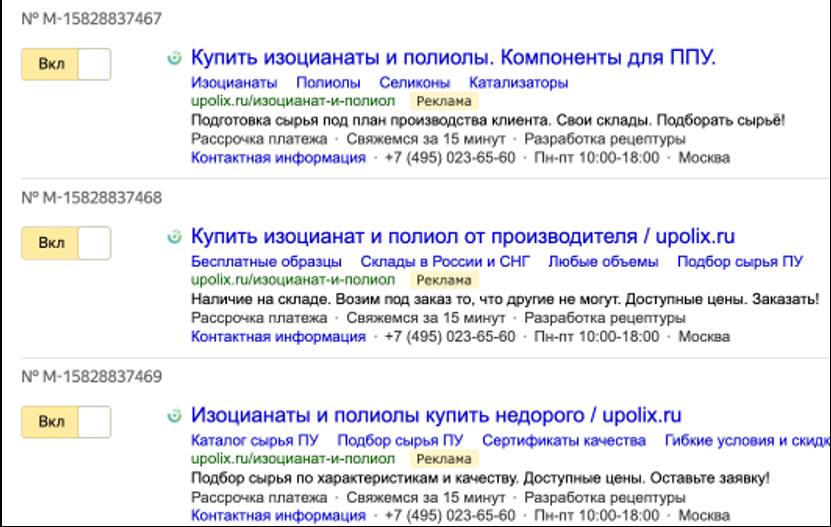Open the Бесплатные образцы sitelink

[x=266, y=261]
